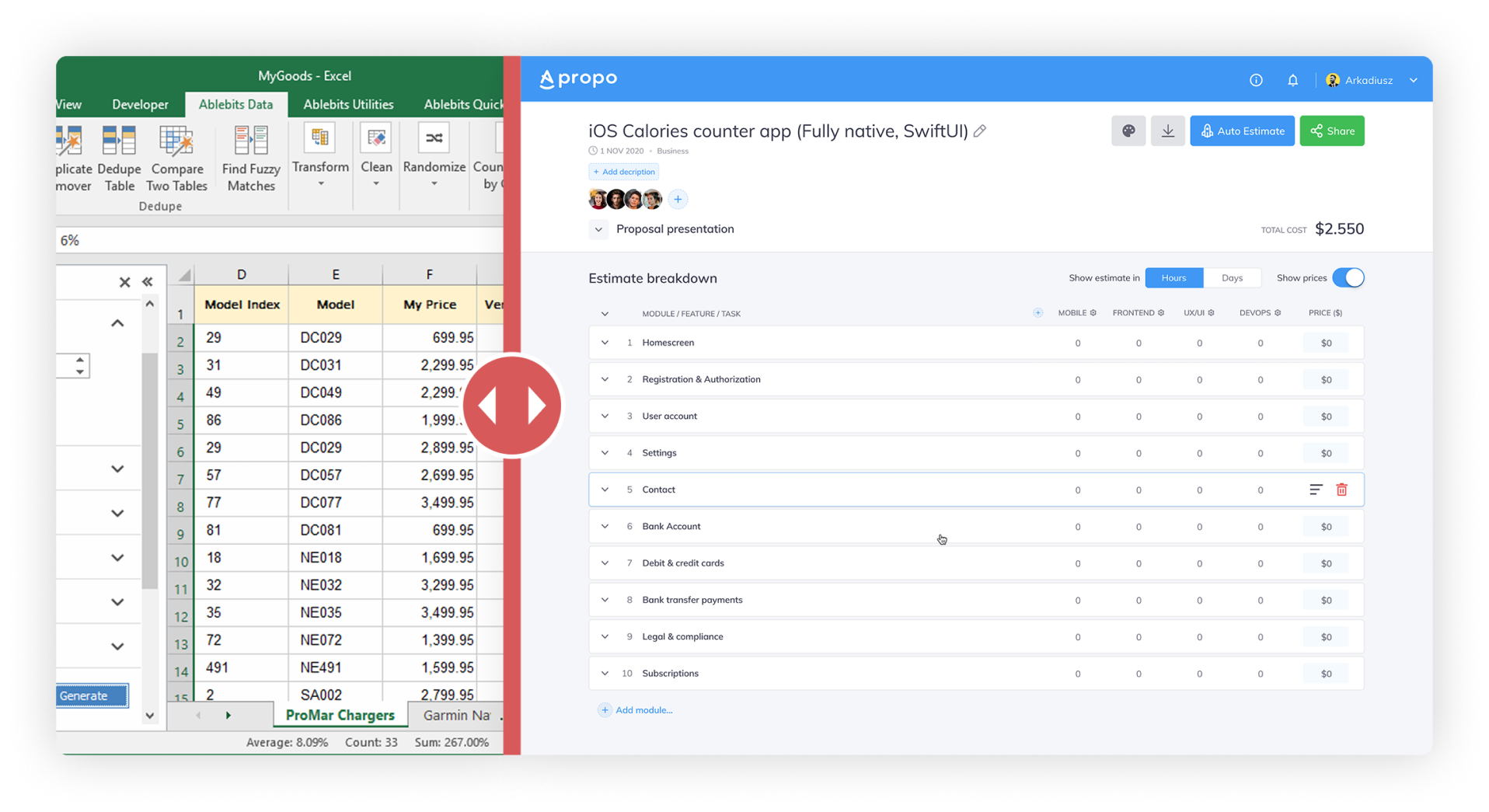The height and width of the screenshot is (812, 1489).
Task: Collapse all modules via header chevron
Action: click(x=605, y=314)
